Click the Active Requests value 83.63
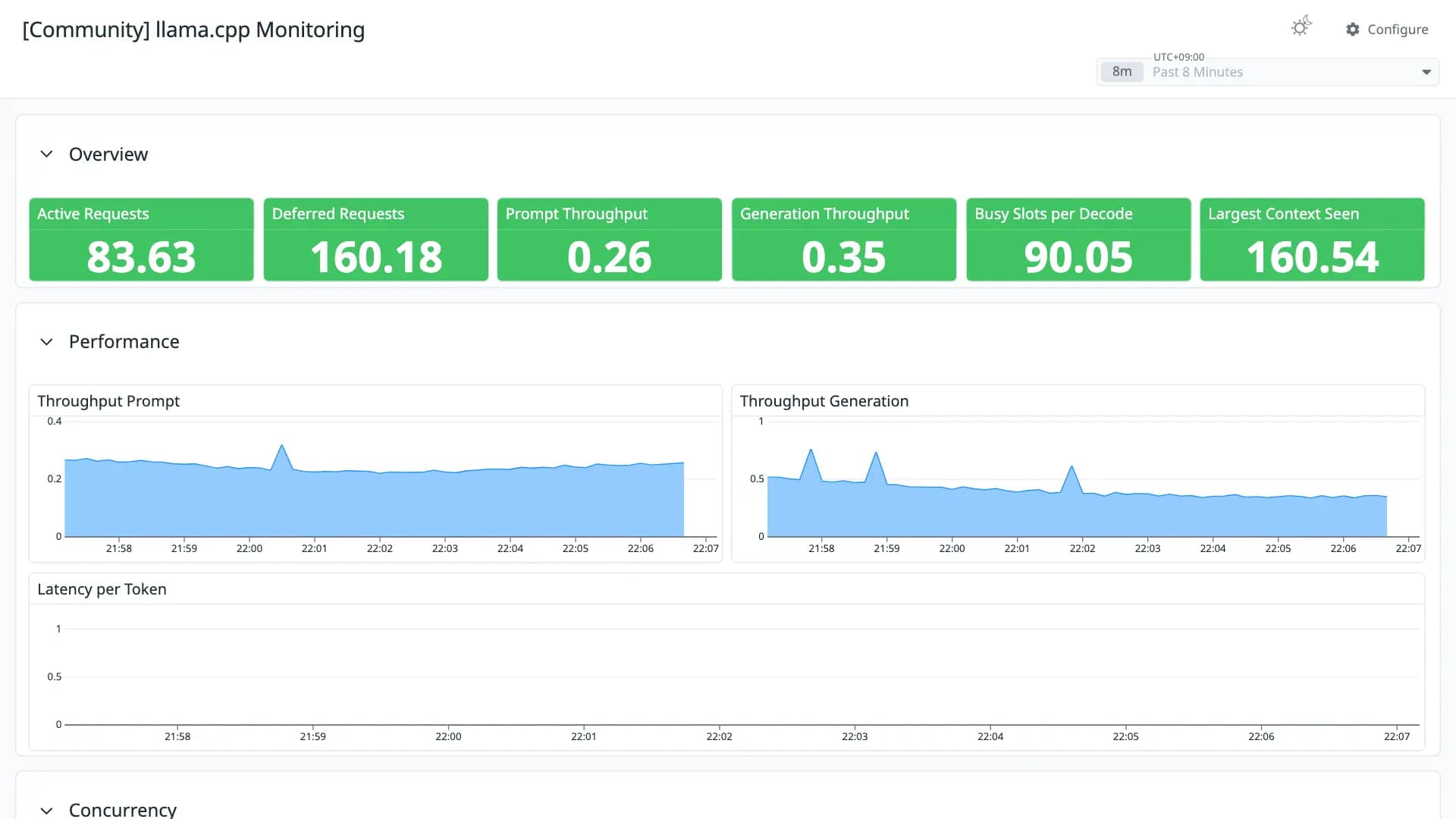Viewport: 1456px width, 819px height. point(141,257)
